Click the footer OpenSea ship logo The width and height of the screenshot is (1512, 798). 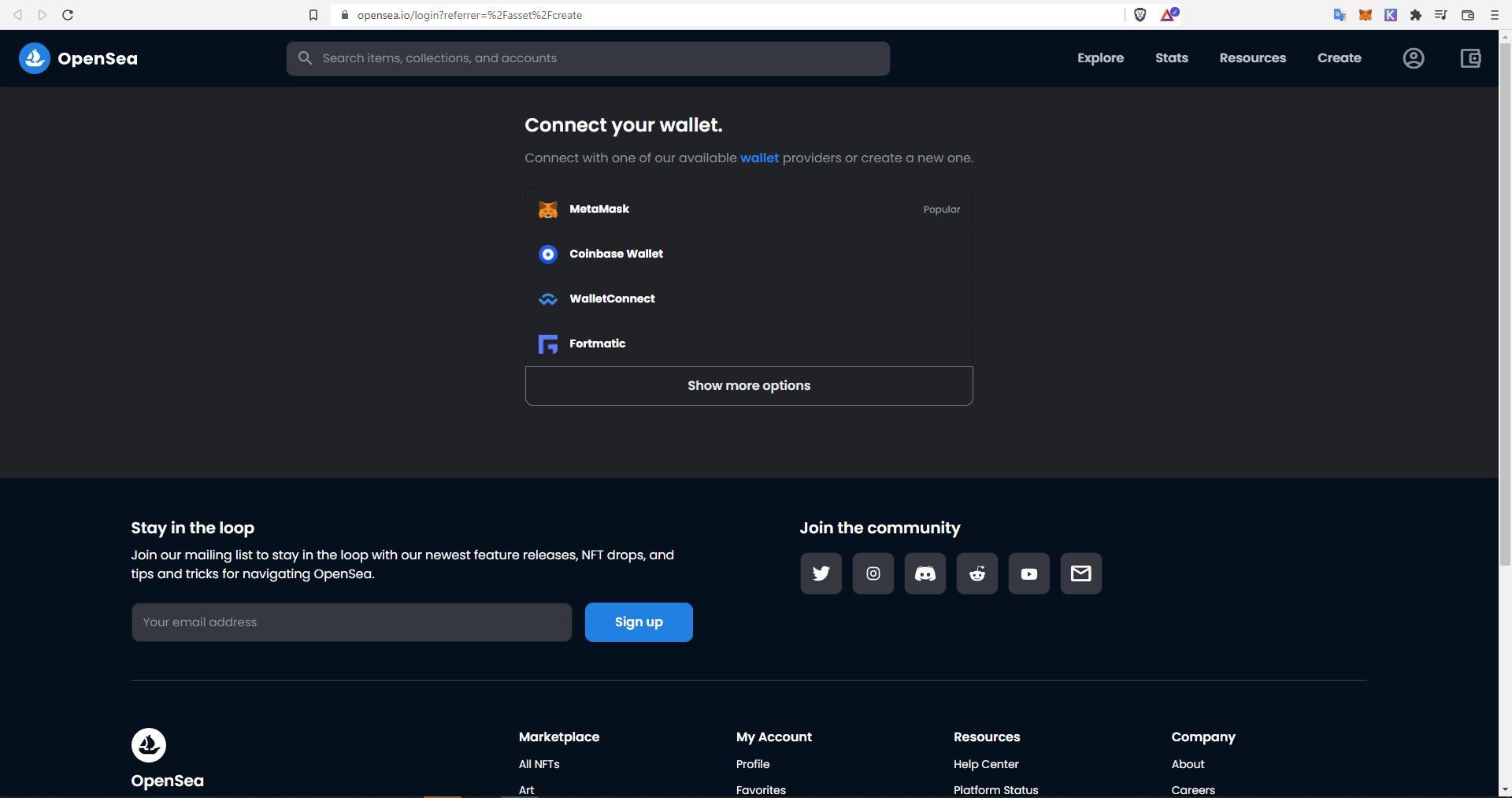click(x=149, y=745)
